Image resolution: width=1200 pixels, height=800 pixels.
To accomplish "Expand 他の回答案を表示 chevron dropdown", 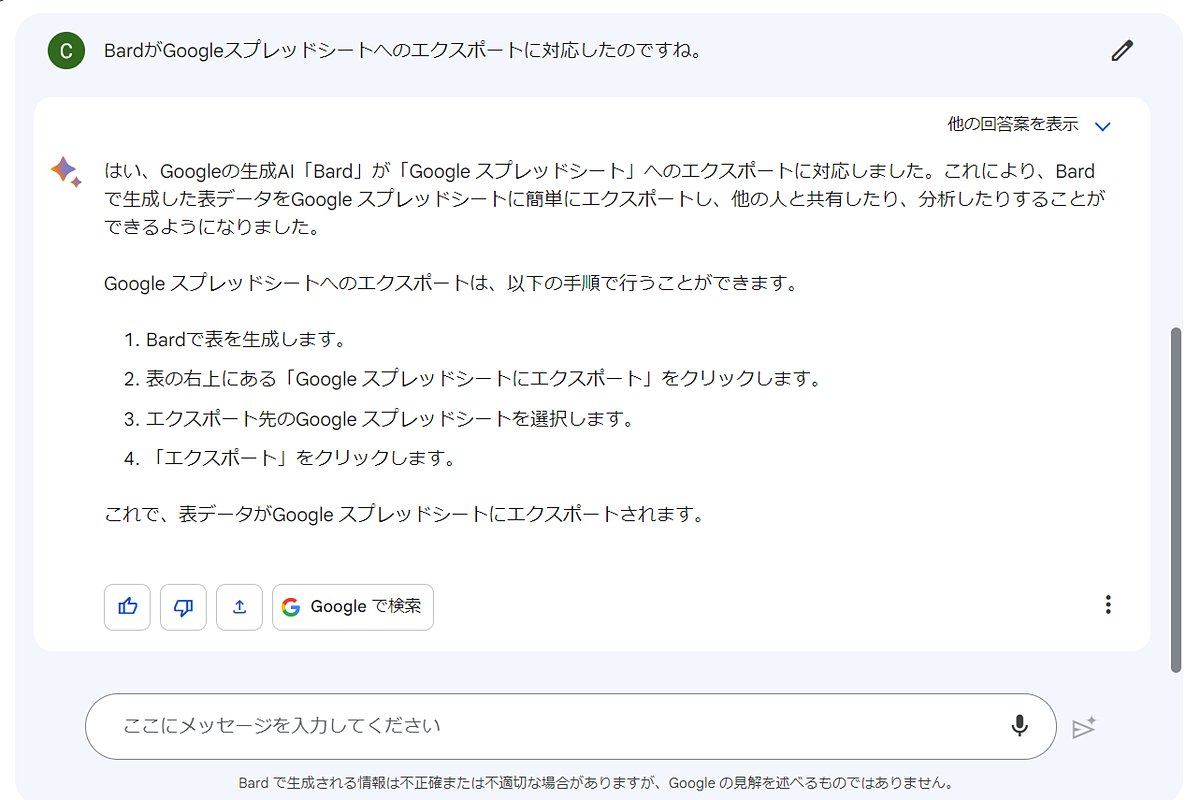I will [x=1103, y=126].
